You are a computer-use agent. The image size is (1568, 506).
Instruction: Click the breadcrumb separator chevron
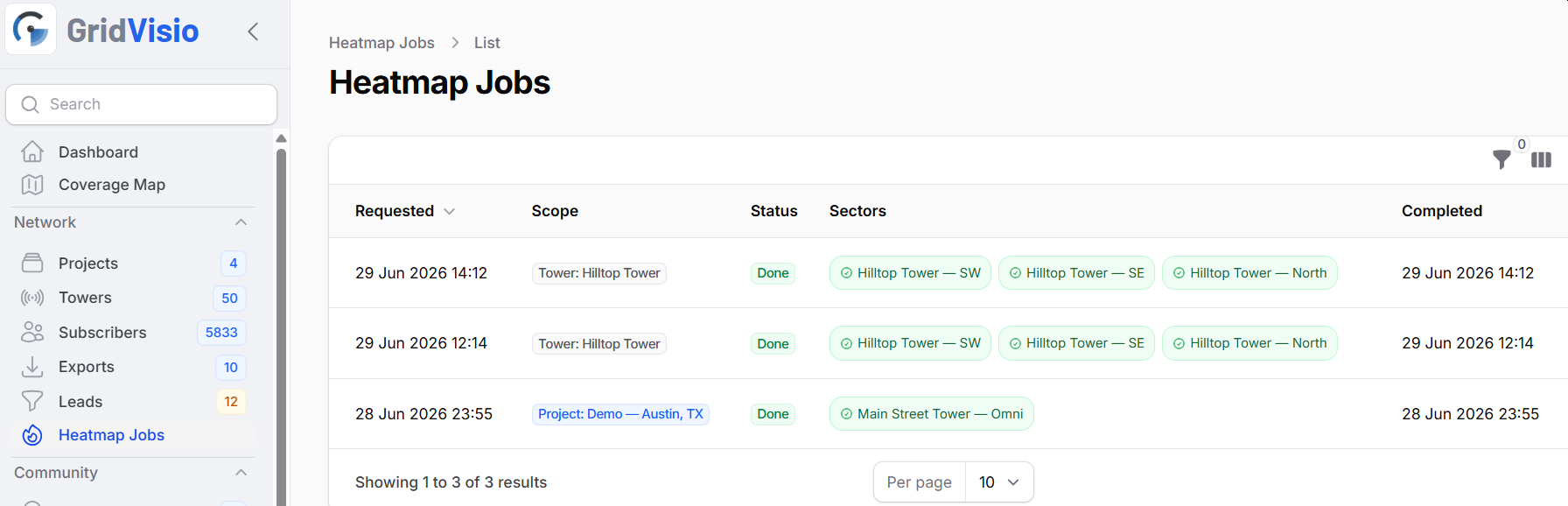click(455, 43)
